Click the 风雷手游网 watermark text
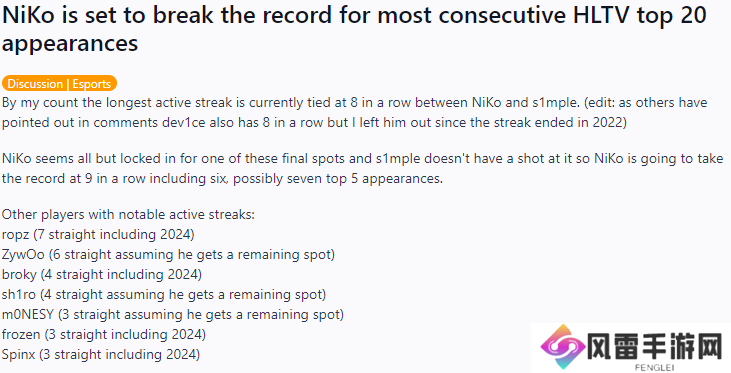This screenshot has width=731, height=373. (654, 346)
